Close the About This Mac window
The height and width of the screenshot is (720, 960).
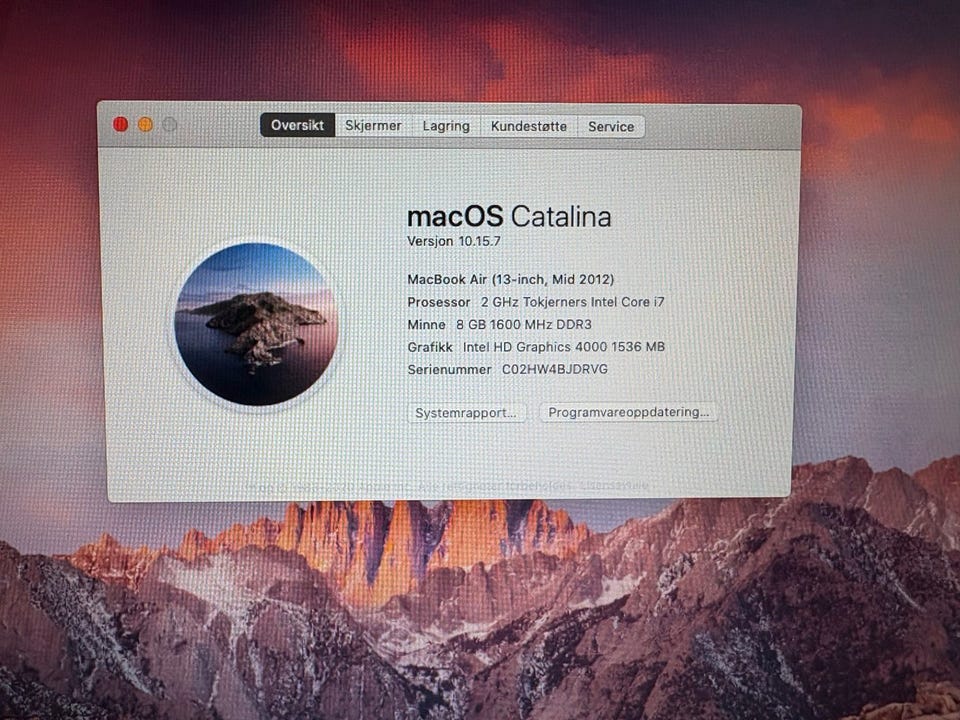point(121,124)
